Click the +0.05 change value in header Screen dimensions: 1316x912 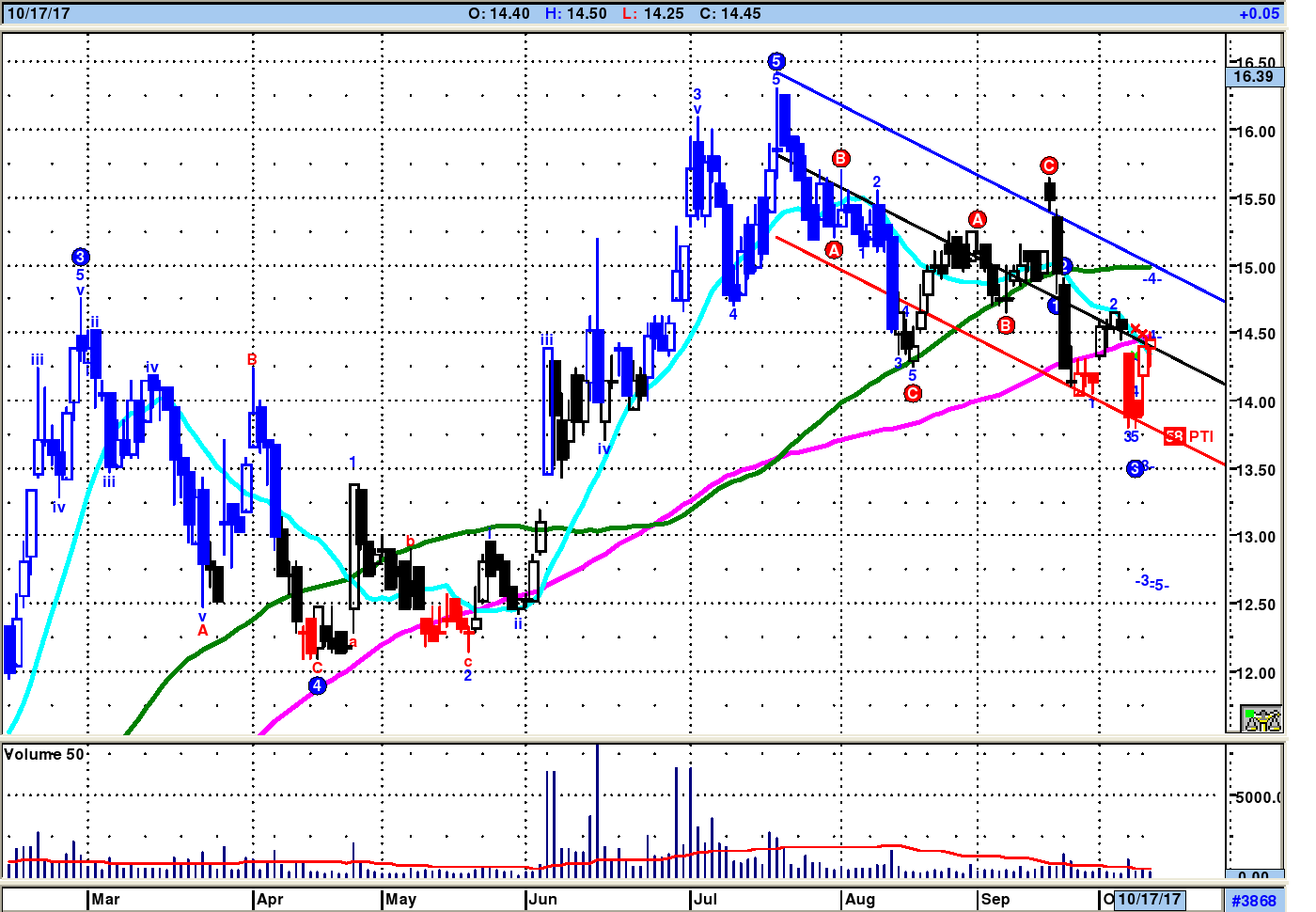[x=1259, y=13]
